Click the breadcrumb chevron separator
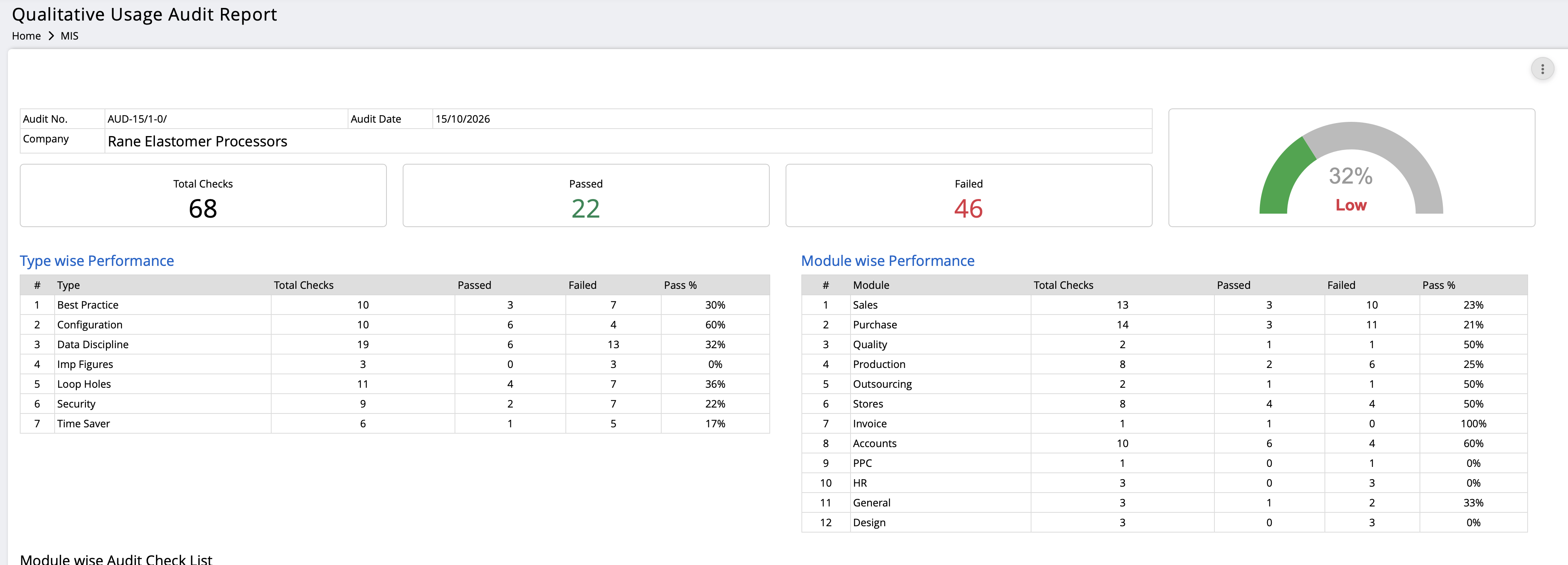The height and width of the screenshot is (565, 1568). [x=51, y=36]
